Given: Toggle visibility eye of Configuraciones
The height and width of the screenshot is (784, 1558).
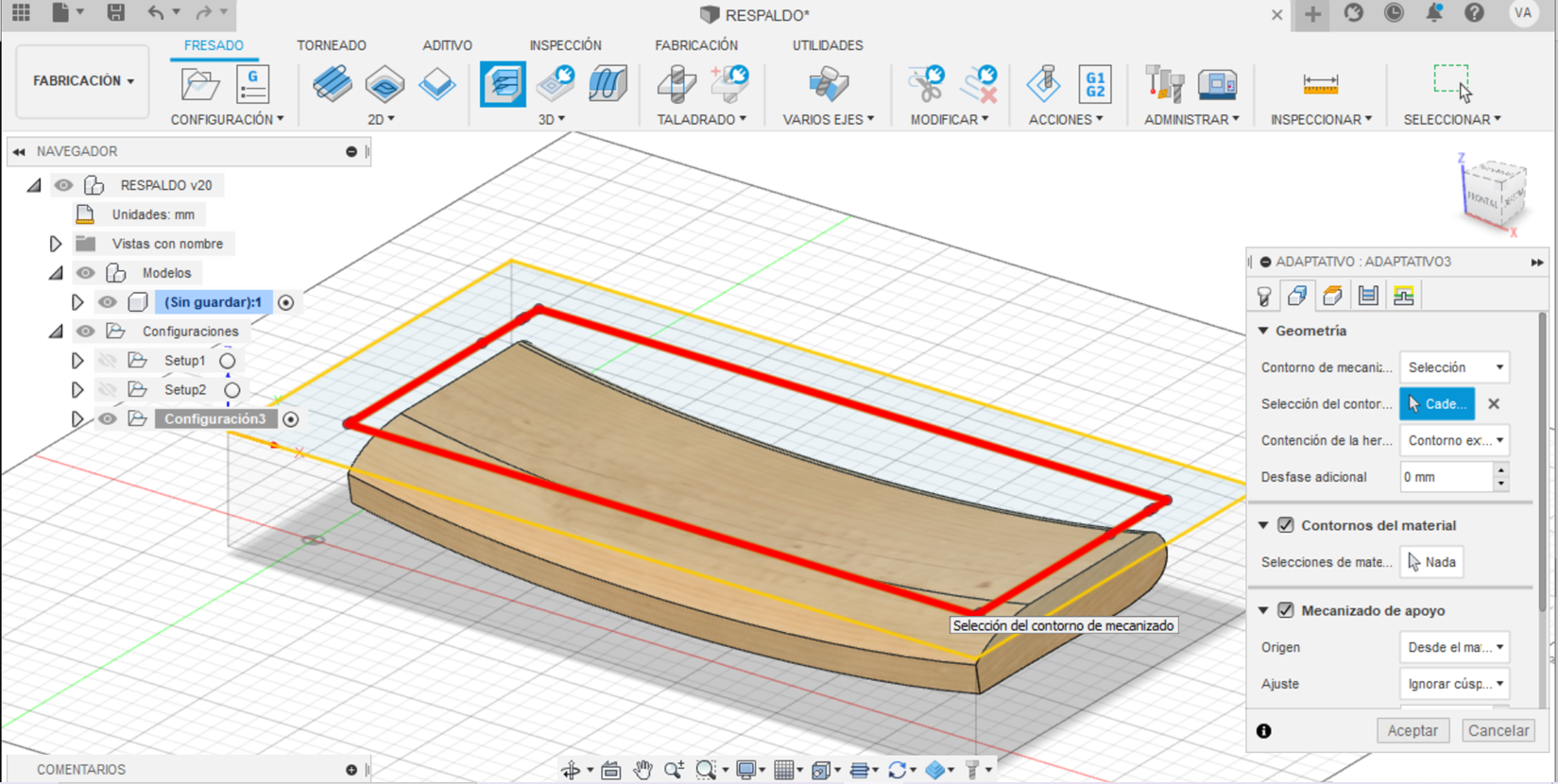Looking at the screenshot, I should coord(85,332).
